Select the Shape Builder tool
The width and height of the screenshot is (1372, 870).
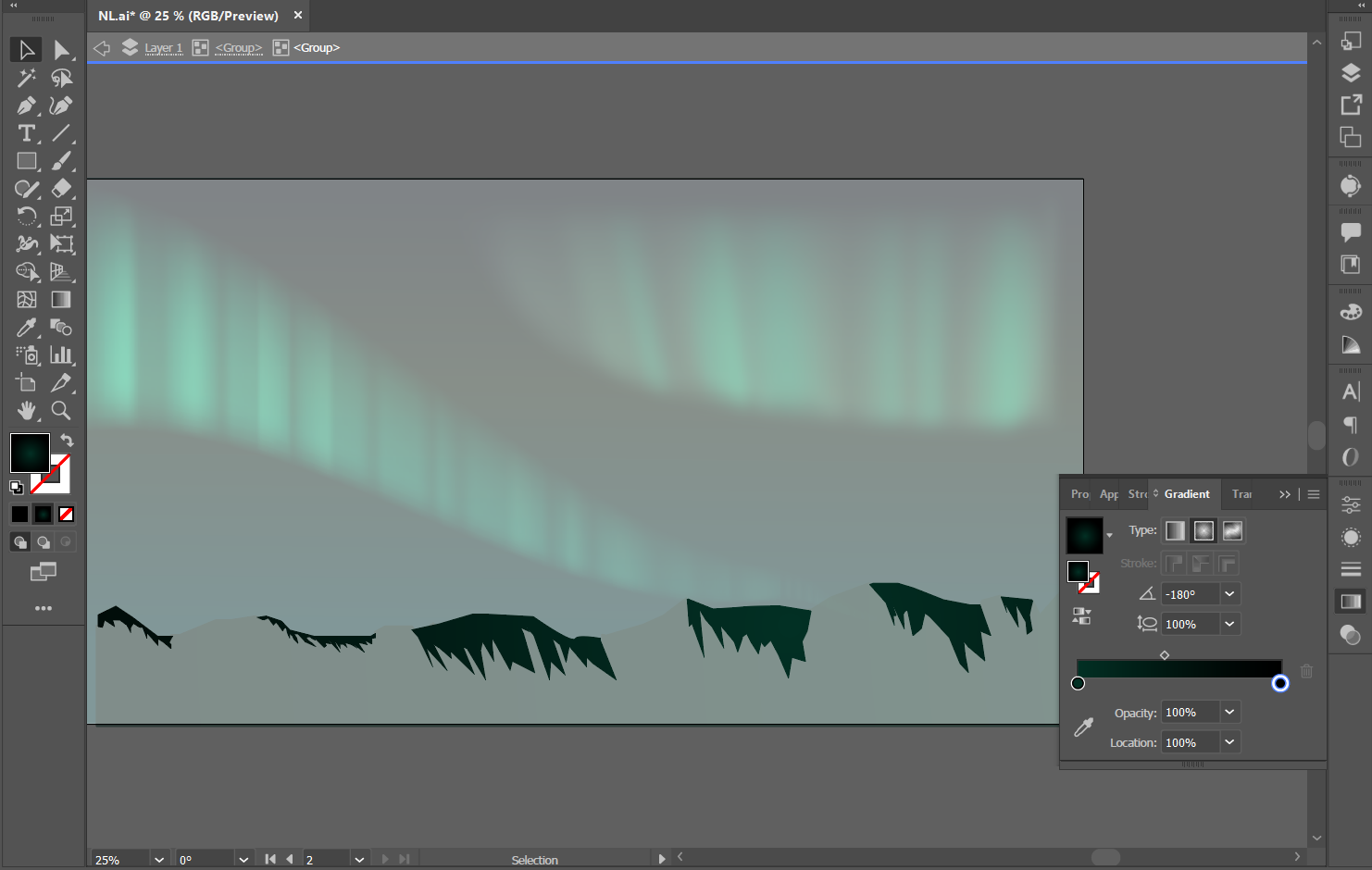tap(26, 272)
